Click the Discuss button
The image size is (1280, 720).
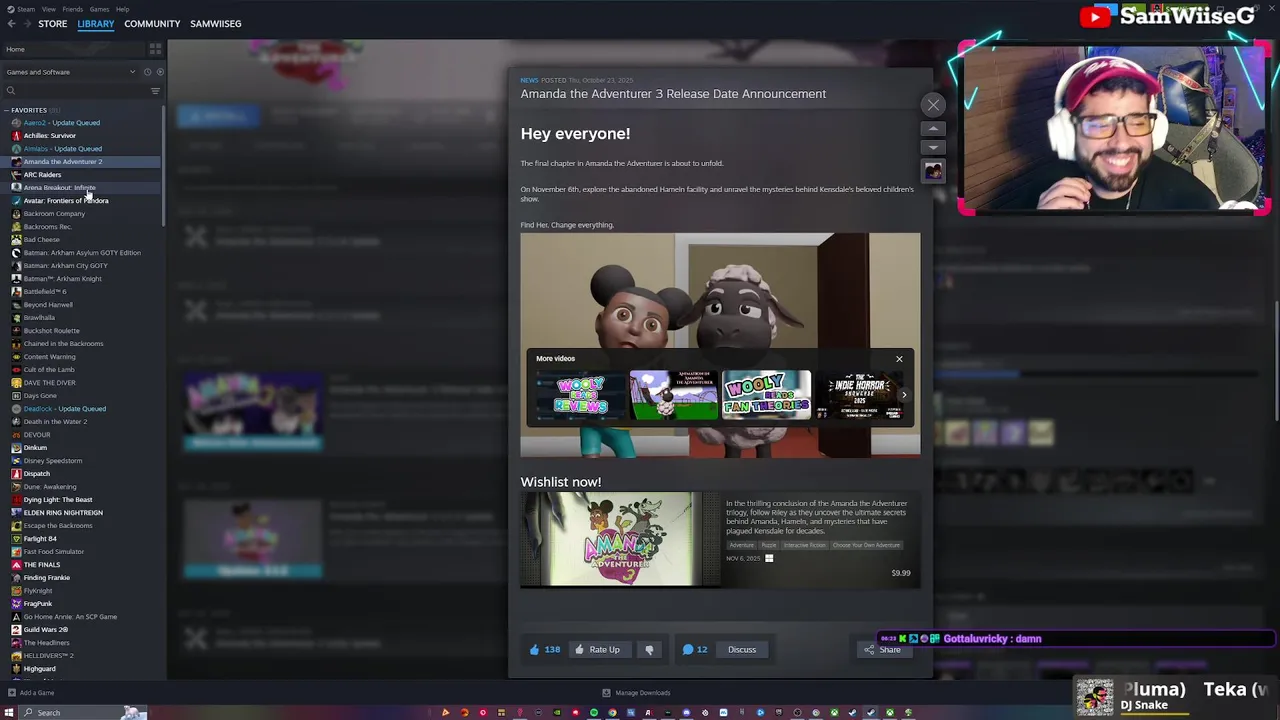(x=742, y=650)
